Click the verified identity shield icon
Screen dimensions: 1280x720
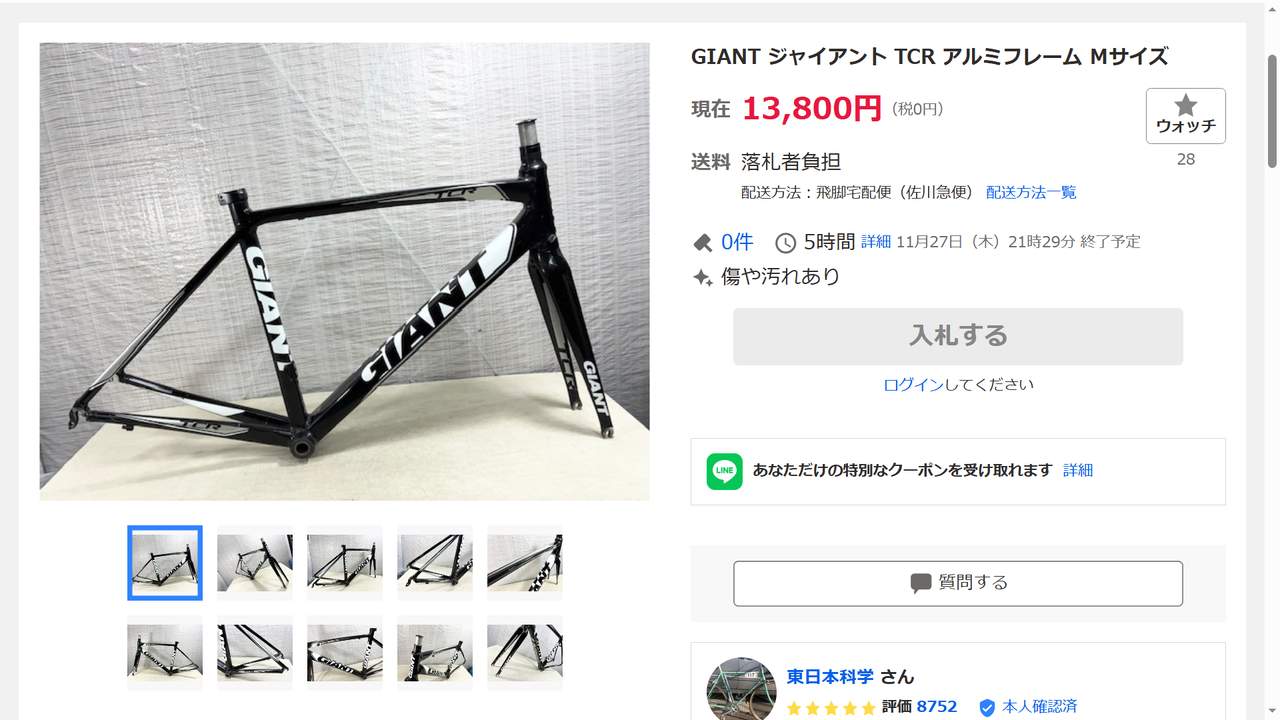pos(987,708)
